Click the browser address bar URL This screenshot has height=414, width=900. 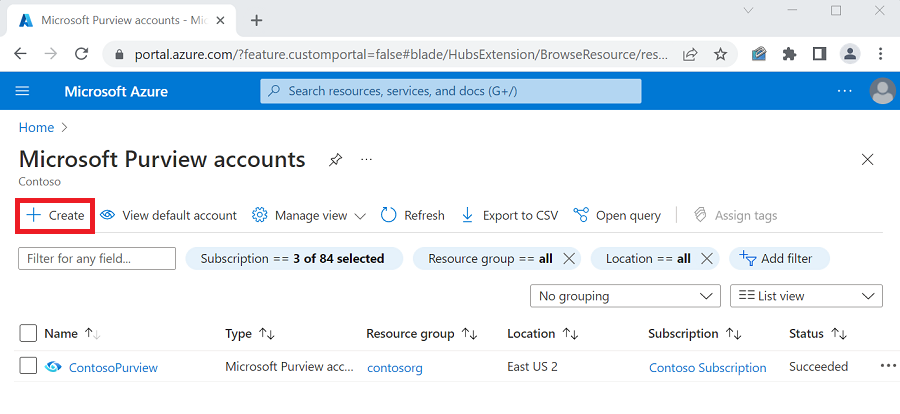point(401,55)
